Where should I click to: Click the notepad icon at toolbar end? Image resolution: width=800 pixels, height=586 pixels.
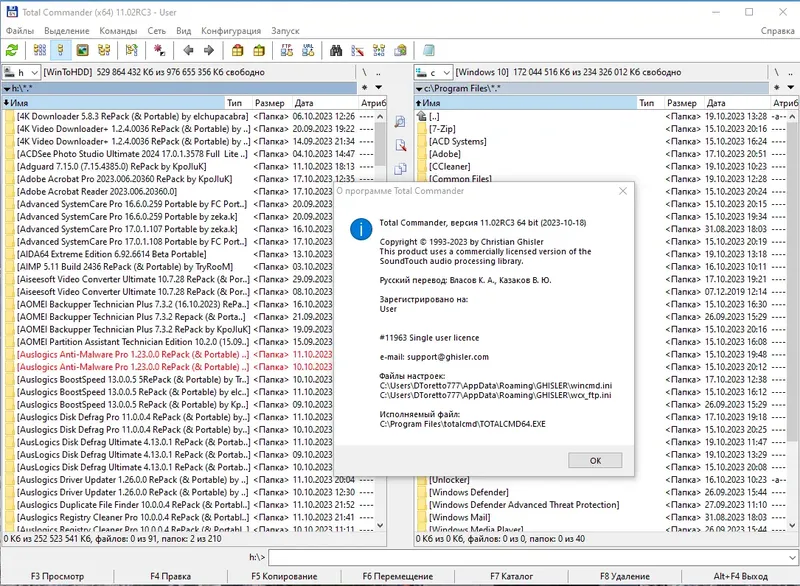(429, 50)
